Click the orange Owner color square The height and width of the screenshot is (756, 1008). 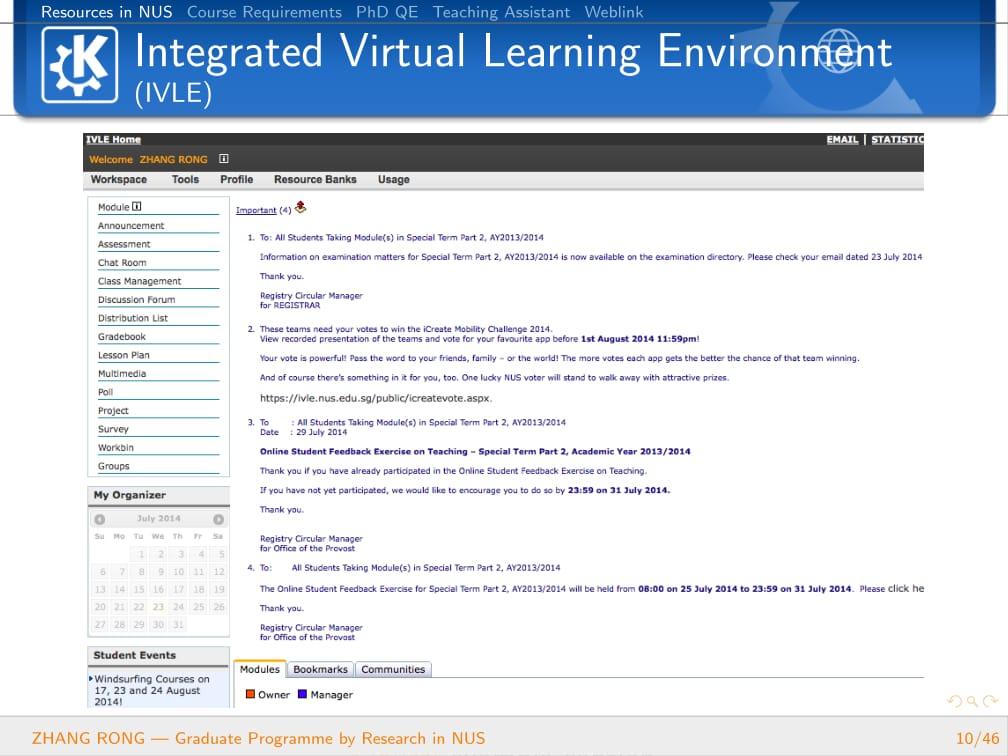tap(251, 694)
